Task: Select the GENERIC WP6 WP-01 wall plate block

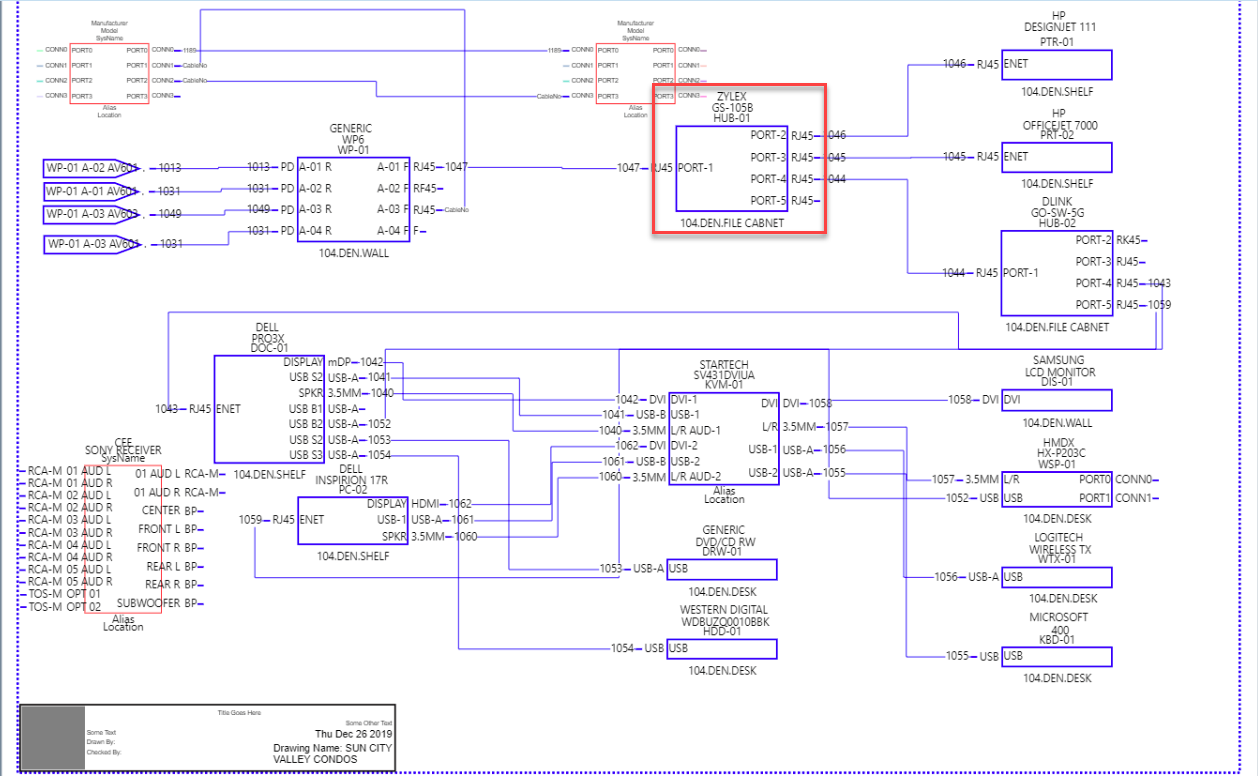Action: click(354, 200)
